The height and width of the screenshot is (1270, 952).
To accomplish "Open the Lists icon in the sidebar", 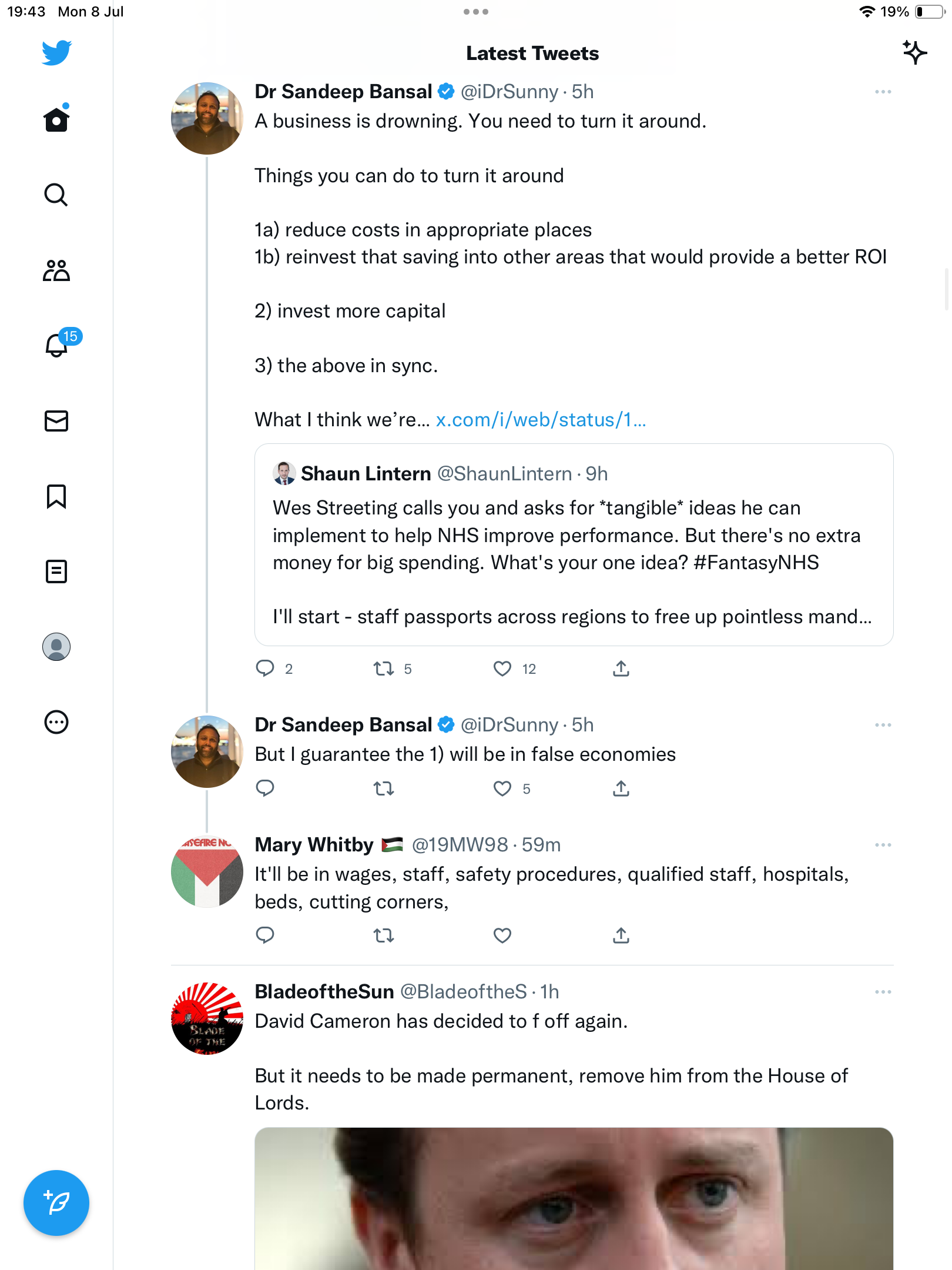I will point(56,571).
